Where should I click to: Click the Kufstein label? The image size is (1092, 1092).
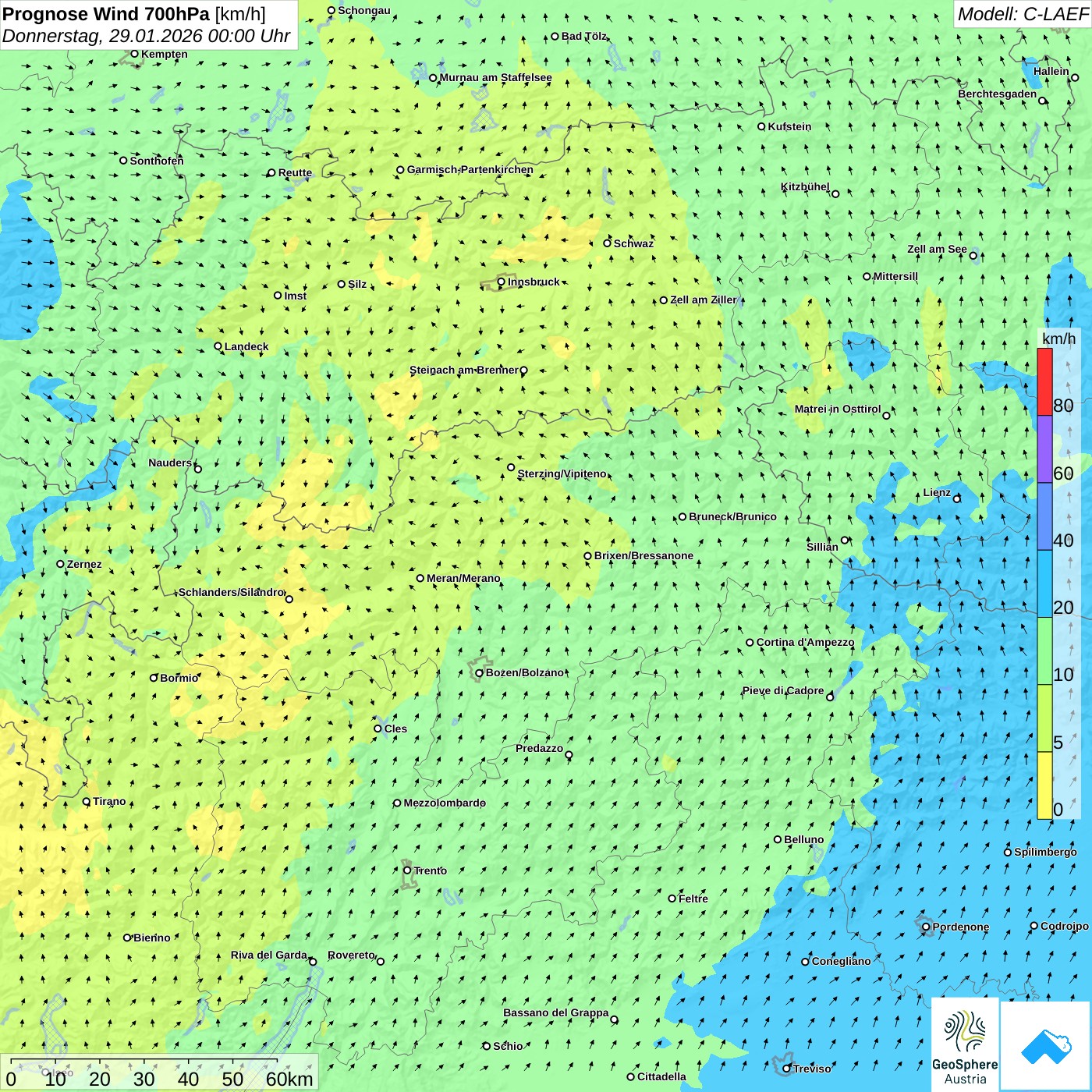[789, 126]
